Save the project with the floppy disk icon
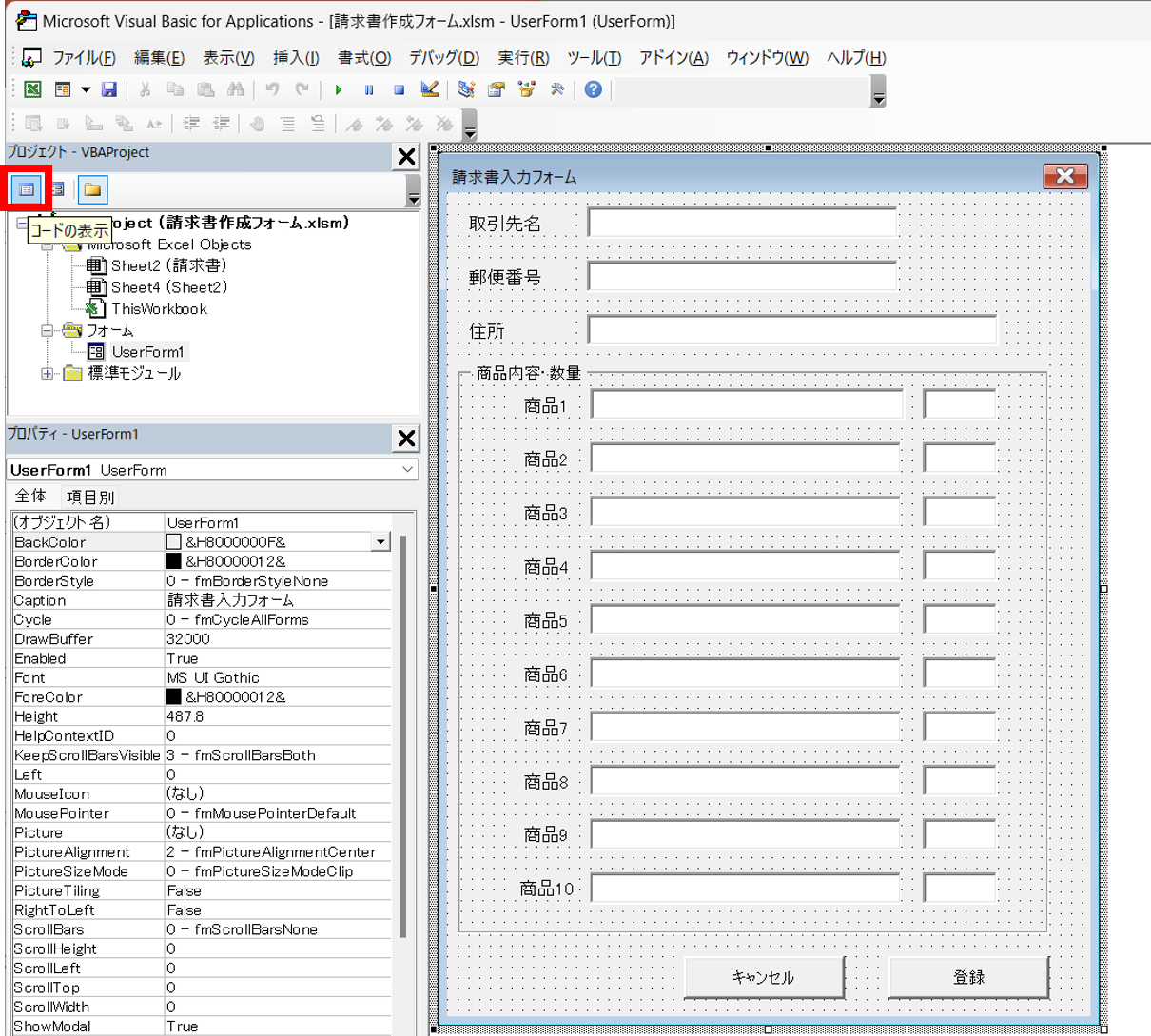Screen dimensions: 1151x1036 click(x=109, y=89)
